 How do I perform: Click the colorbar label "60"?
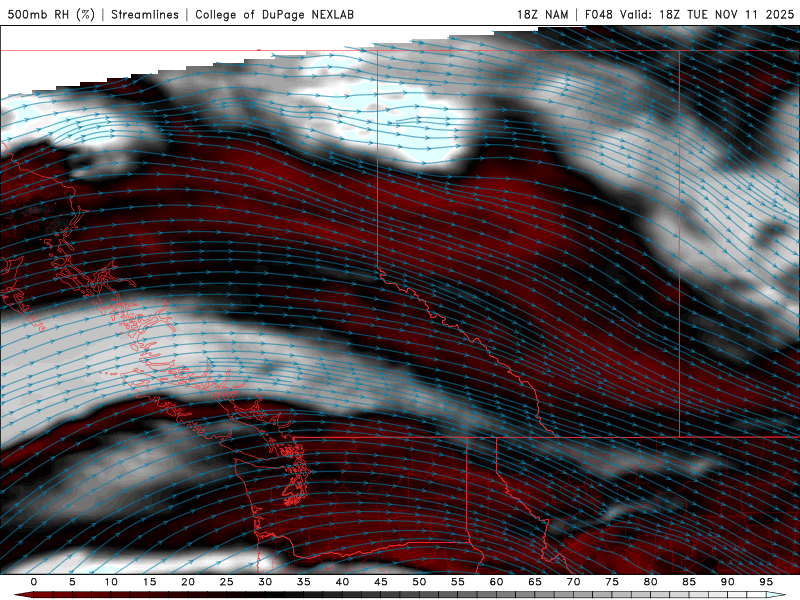496,582
